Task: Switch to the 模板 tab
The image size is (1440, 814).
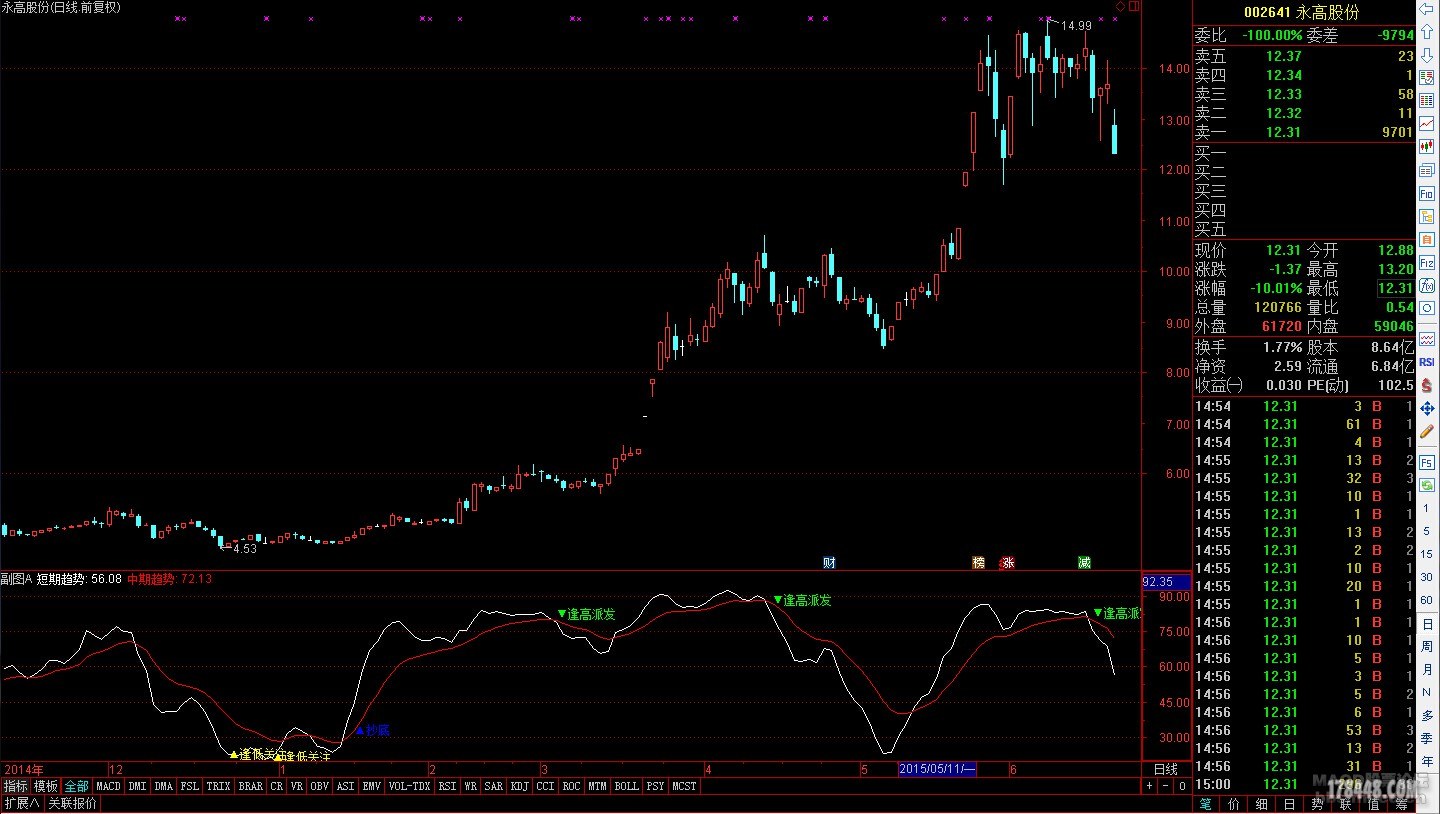Action: pyautogui.click(x=46, y=786)
